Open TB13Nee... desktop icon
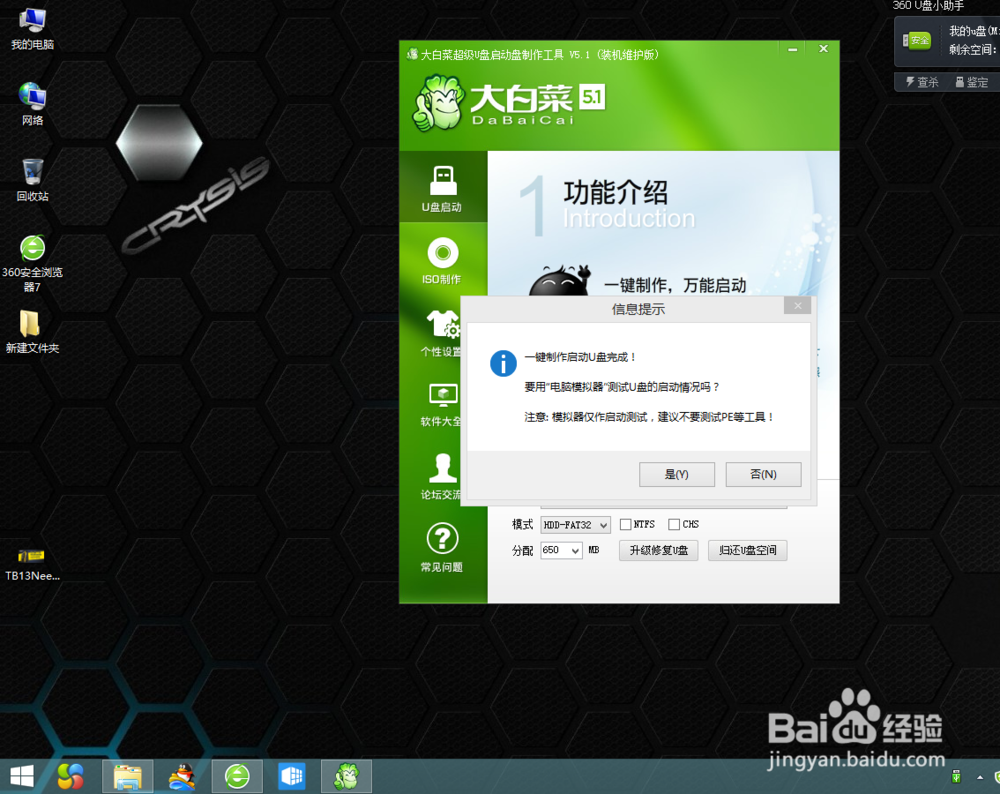 [32, 565]
